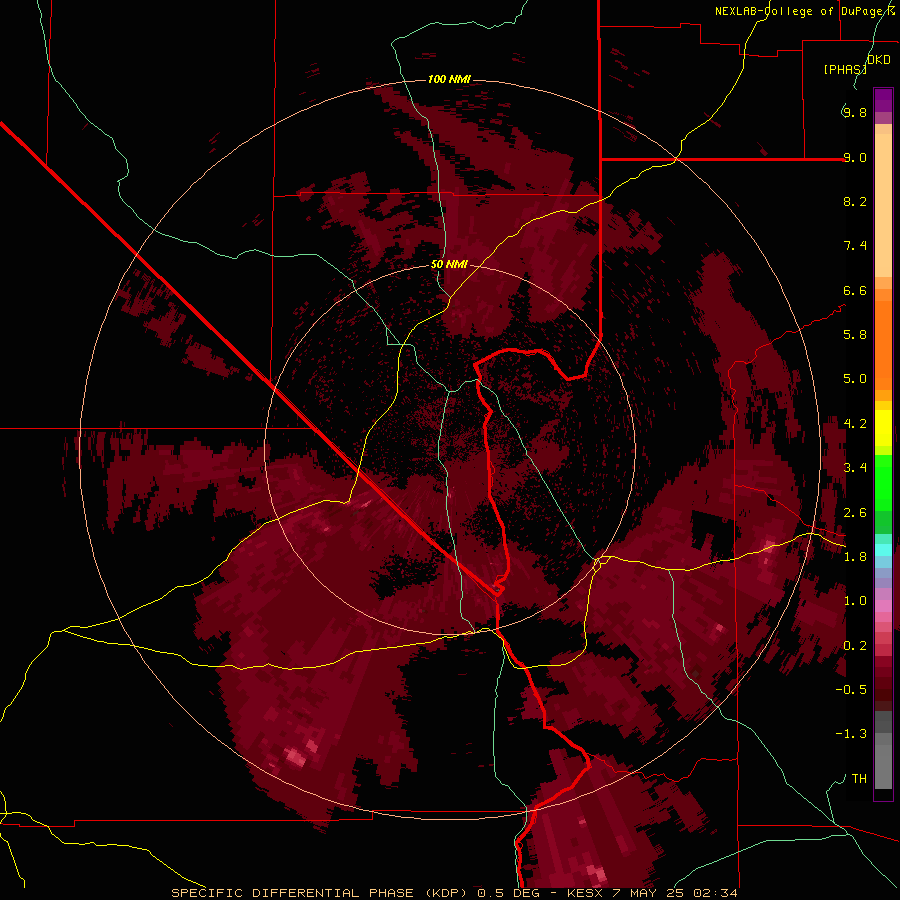Image resolution: width=900 pixels, height=900 pixels.
Task: Pick the purple top band of color bar
Action: pos(883,100)
